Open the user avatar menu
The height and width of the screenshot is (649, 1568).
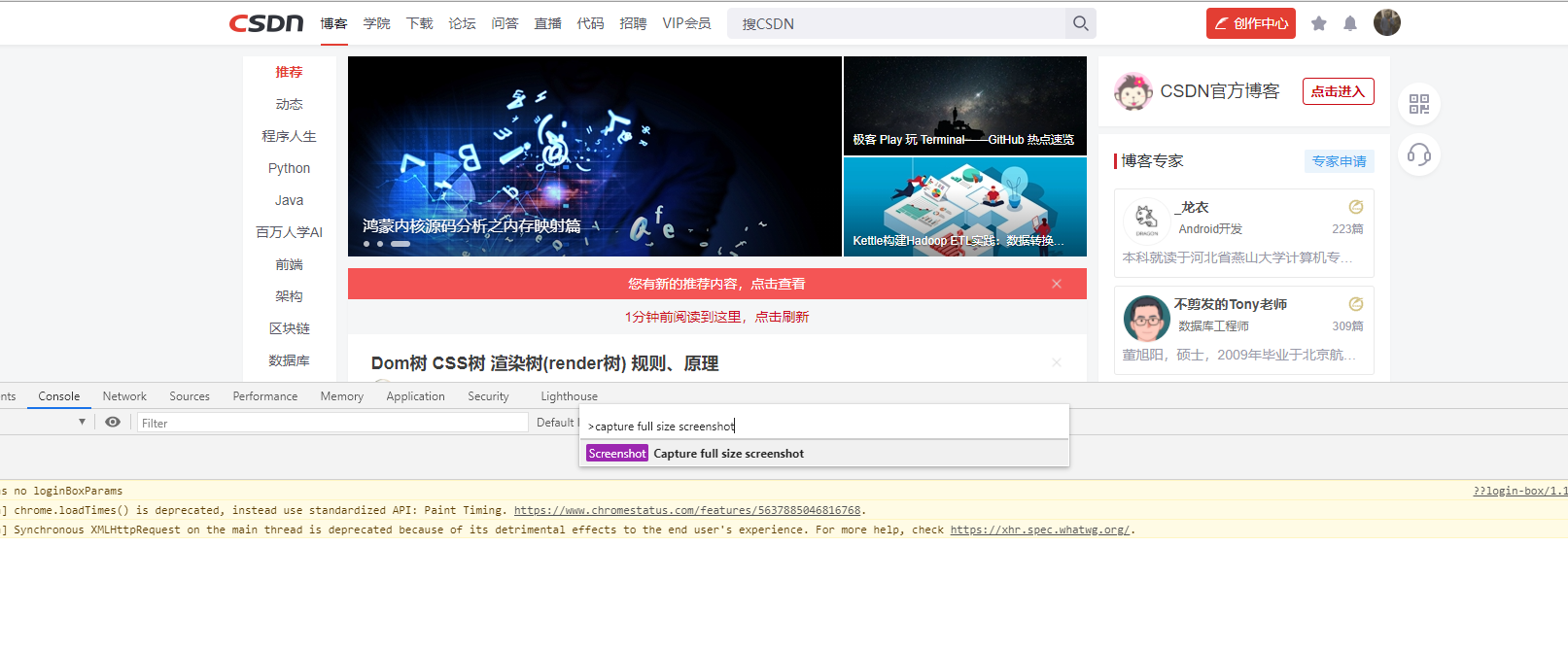point(1387,22)
